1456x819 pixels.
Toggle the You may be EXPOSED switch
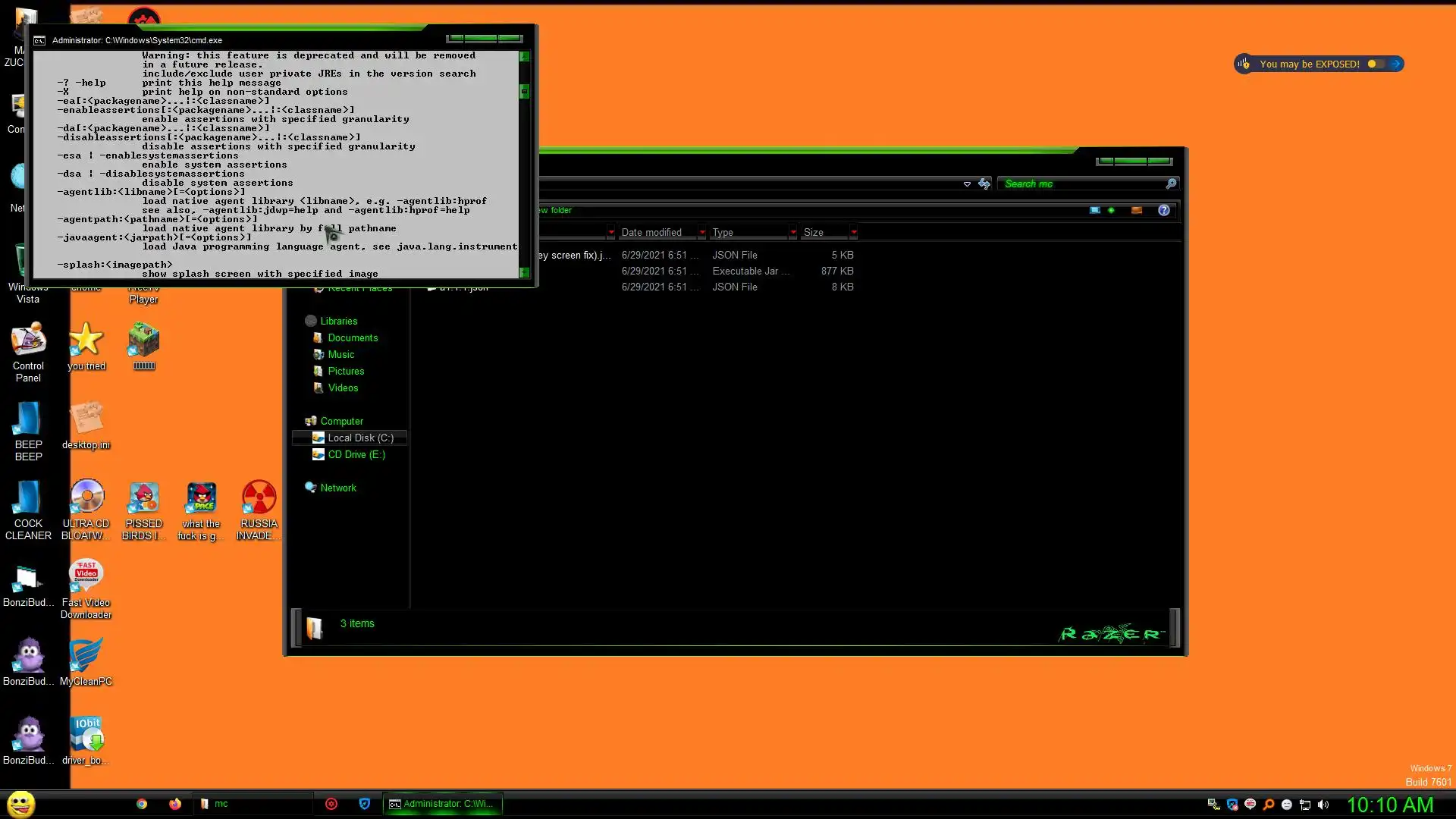[x=1376, y=64]
